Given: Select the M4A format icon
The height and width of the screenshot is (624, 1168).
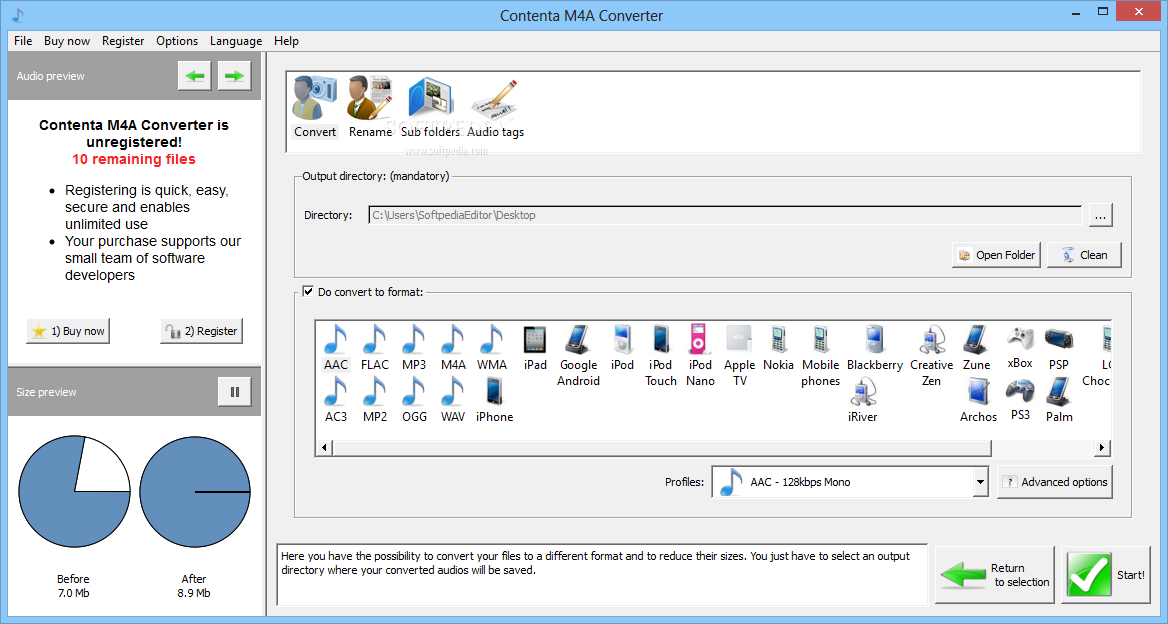Looking at the screenshot, I should (x=453, y=348).
